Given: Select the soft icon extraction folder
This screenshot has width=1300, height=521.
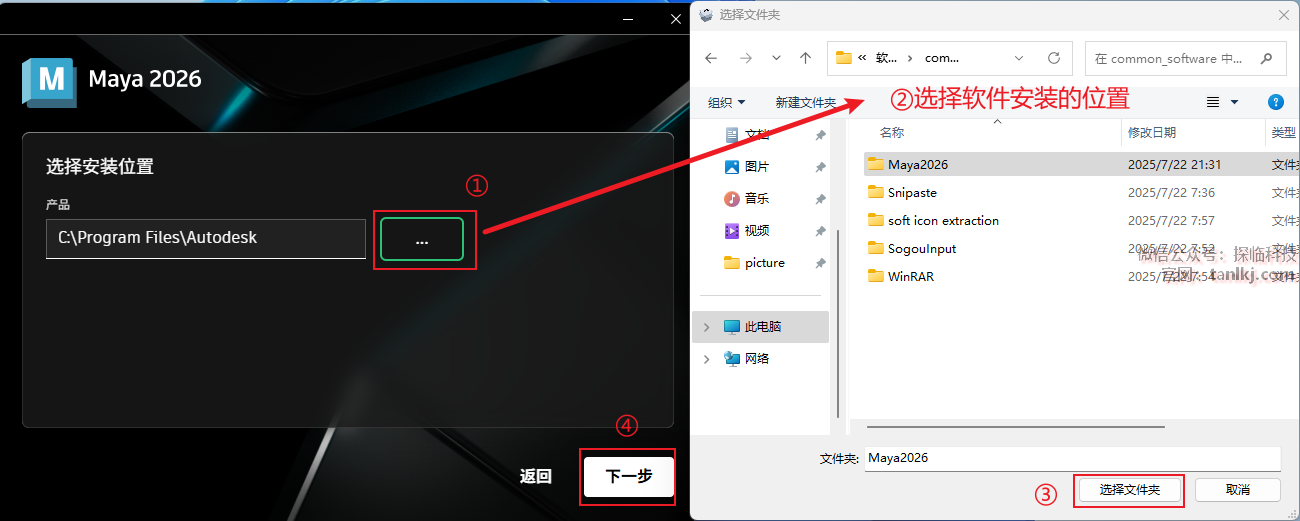Looking at the screenshot, I should click(1080, 220).
